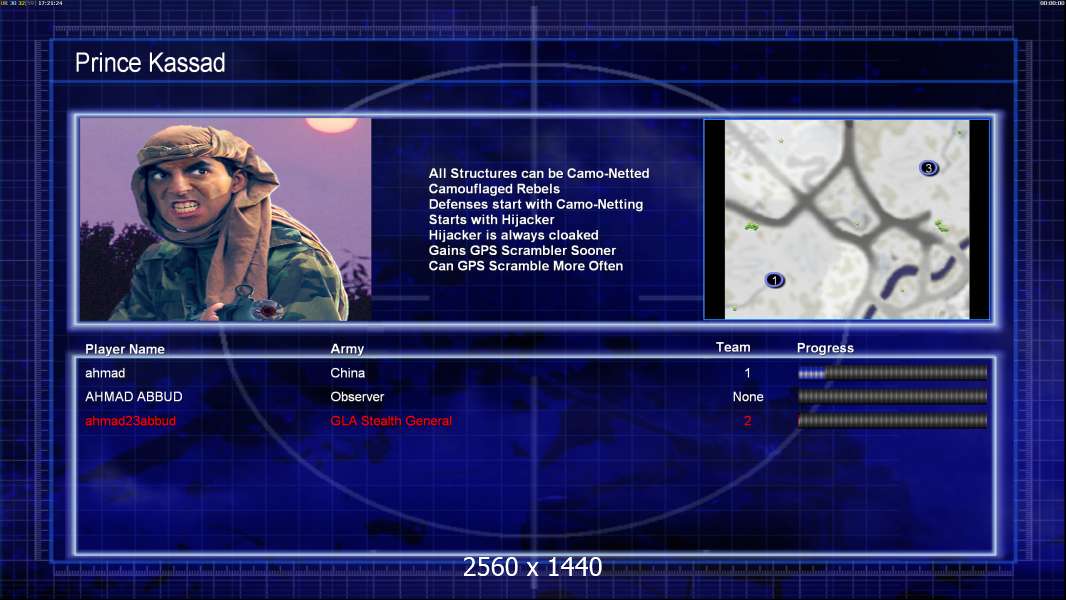The height and width of the screenshot is (600, 1066).
Task: Click the '2560 x 1440' resolution text
Action: pos(532,567)
